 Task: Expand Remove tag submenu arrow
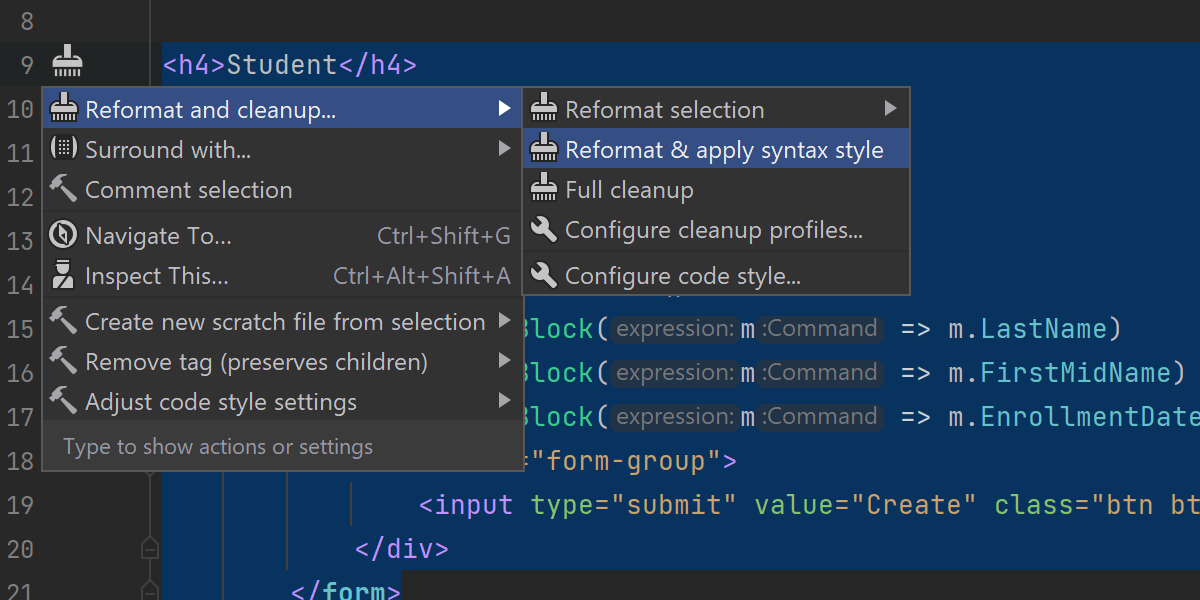(x=505, y=361)
